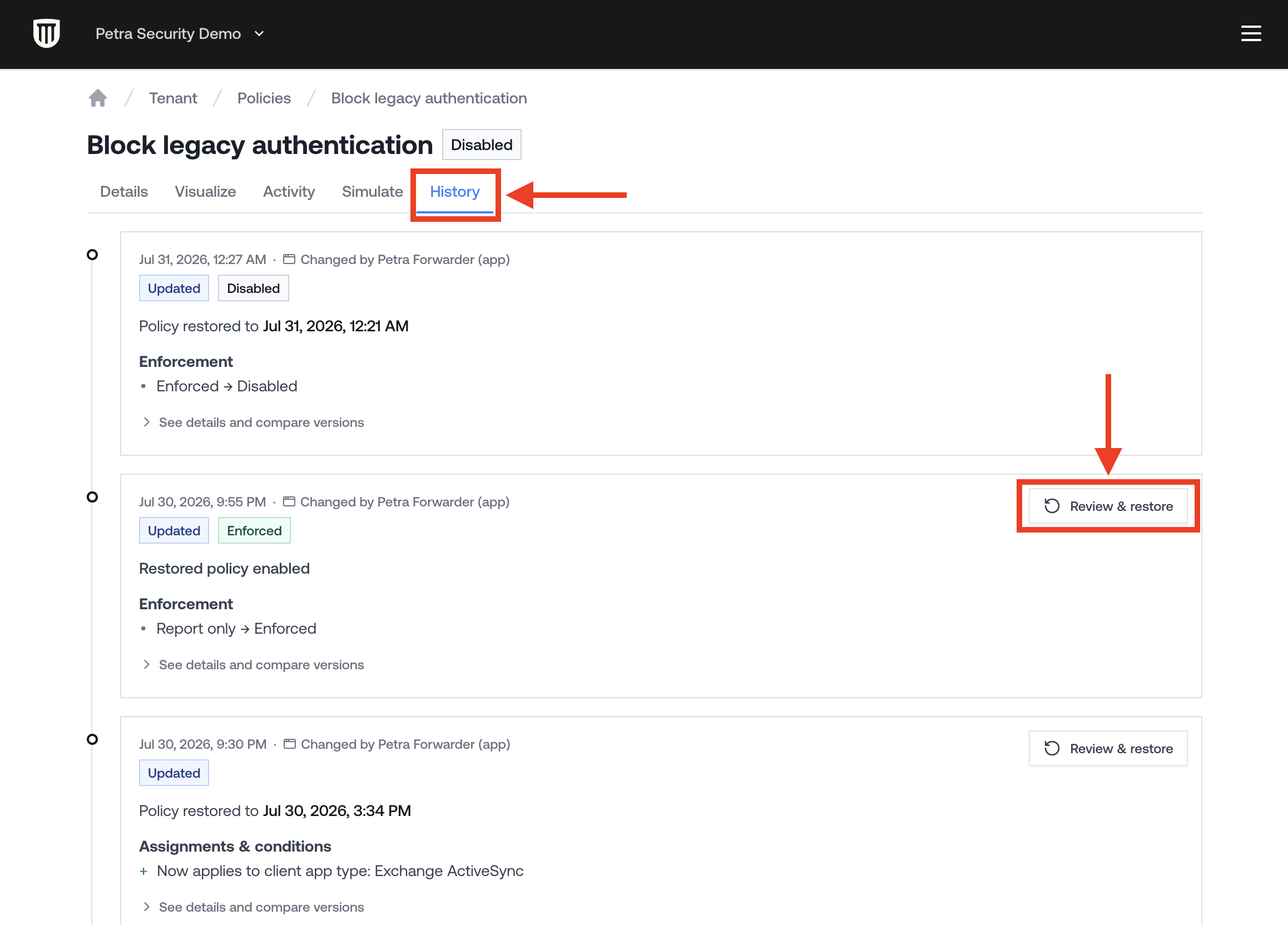Click restore icon in Jul 30 9:30 PM entry
1288x925 pixels.
pyautogui.click(x=1052, y=748)
